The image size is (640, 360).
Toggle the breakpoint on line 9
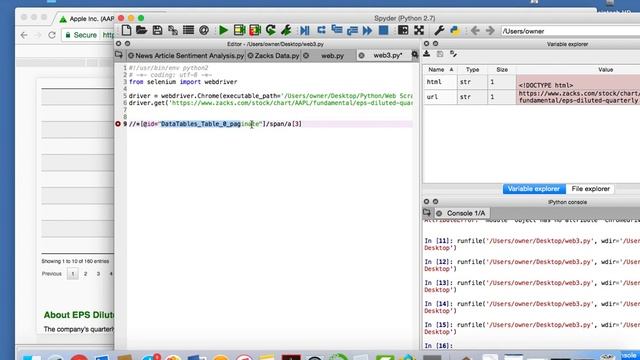(118, 124)
